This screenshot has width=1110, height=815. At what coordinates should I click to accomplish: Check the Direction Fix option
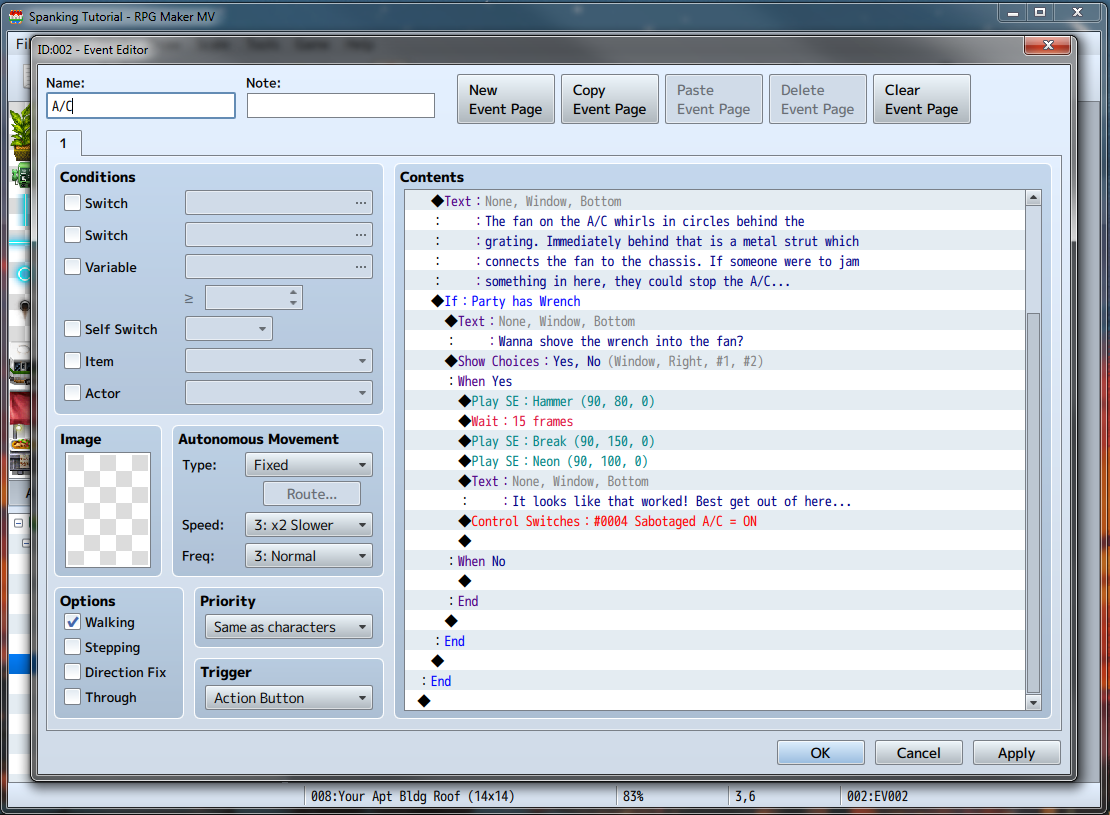(x=72, y=671)
